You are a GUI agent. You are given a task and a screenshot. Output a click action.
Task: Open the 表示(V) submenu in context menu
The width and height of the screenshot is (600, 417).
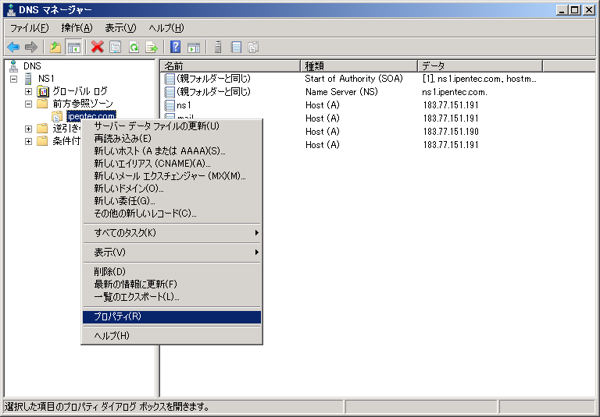tap(172, 252)
